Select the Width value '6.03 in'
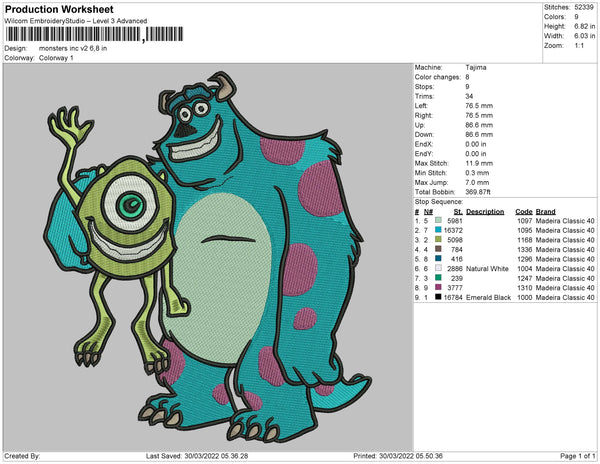 [585, 36]
